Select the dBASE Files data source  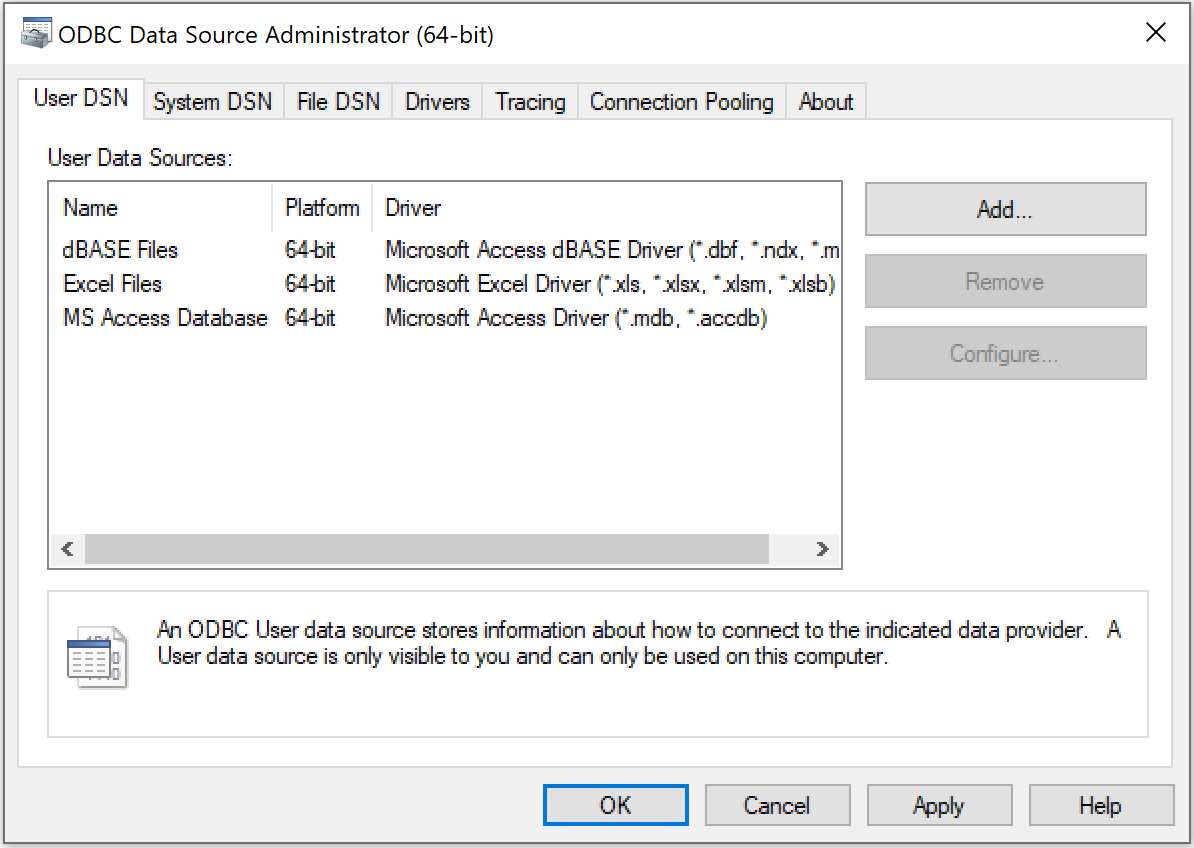[x=121, y=250]
